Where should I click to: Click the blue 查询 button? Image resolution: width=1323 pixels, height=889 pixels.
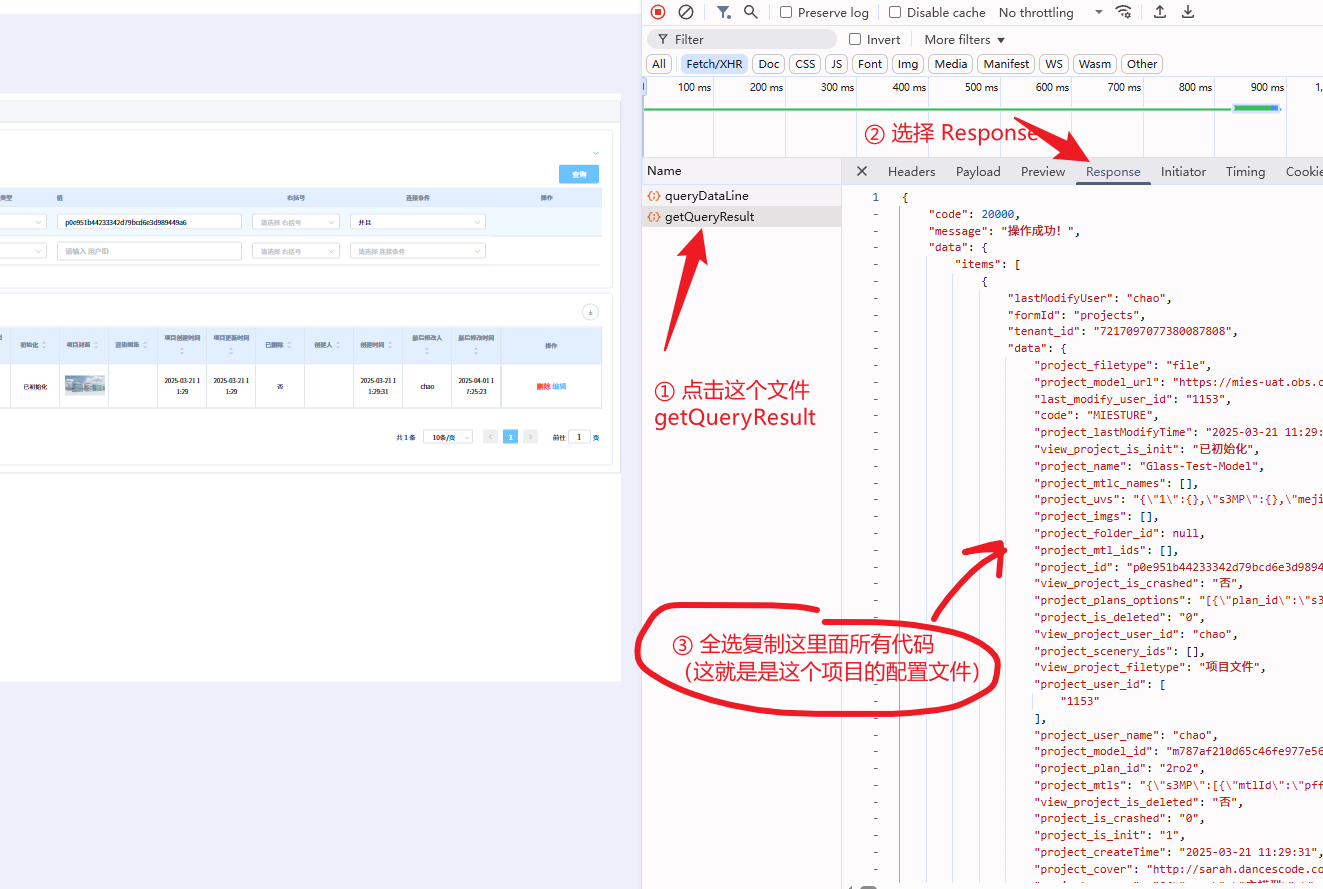pyautogui.click(x=579, y=174)
